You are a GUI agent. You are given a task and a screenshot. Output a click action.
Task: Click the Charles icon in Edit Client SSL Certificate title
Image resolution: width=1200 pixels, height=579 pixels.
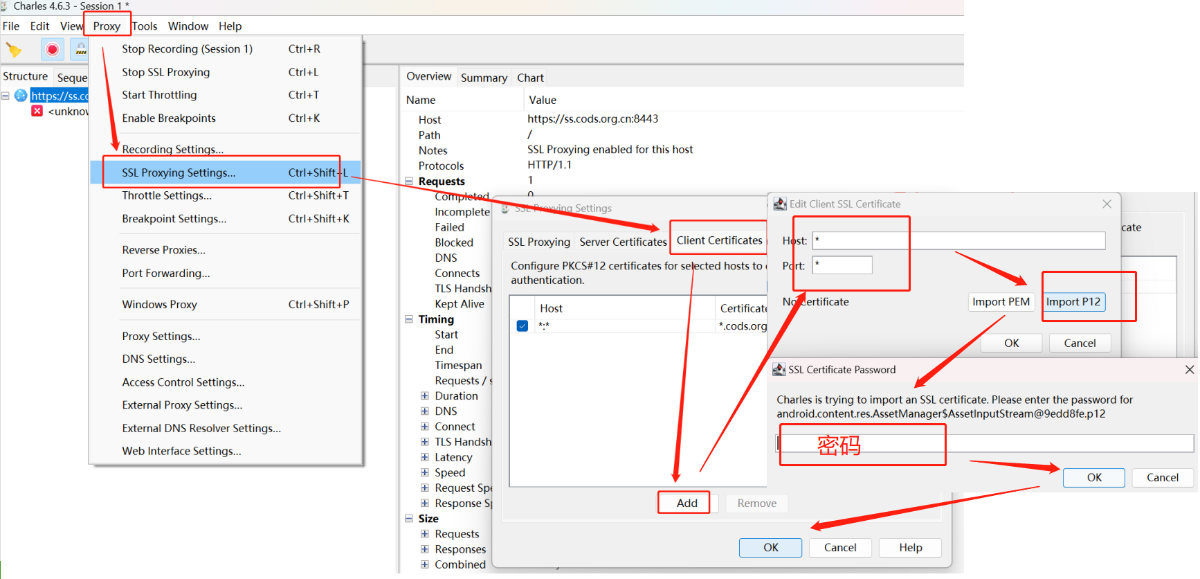pos(780,204)
